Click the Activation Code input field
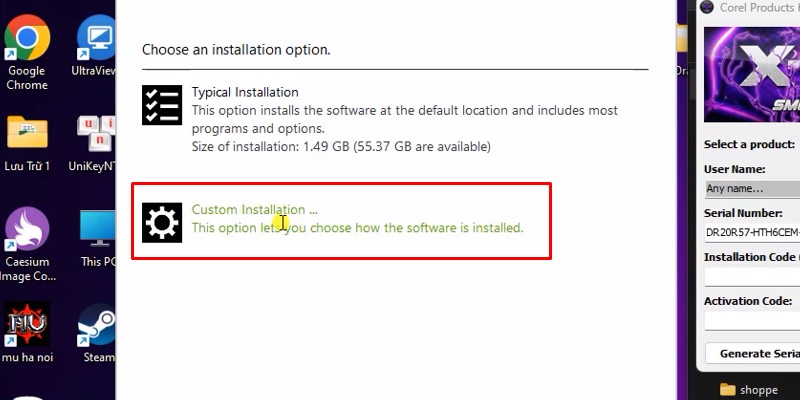 pyautogui.click(x=752, y=321)
